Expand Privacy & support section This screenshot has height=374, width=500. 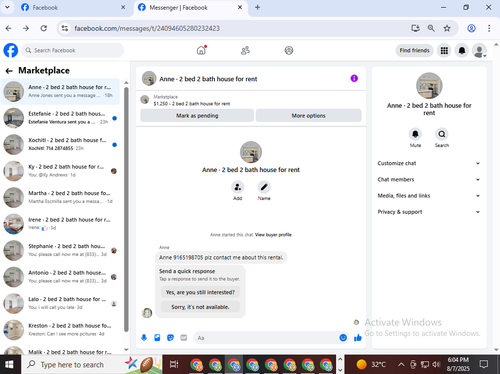pyautogui.click(x=429, y=212)
